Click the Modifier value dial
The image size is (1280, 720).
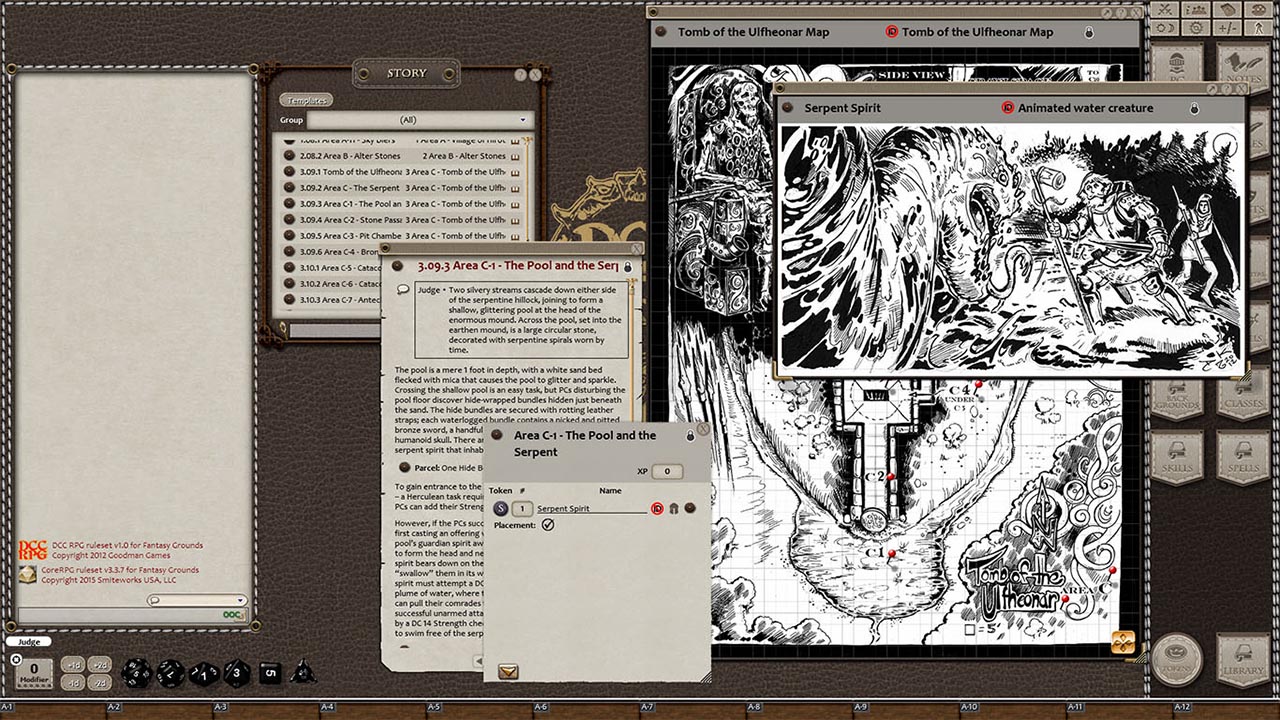tap(32, 671)
